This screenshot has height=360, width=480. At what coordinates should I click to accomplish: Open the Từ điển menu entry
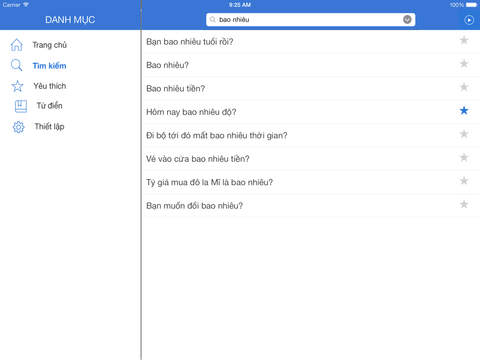click(49, 106)
